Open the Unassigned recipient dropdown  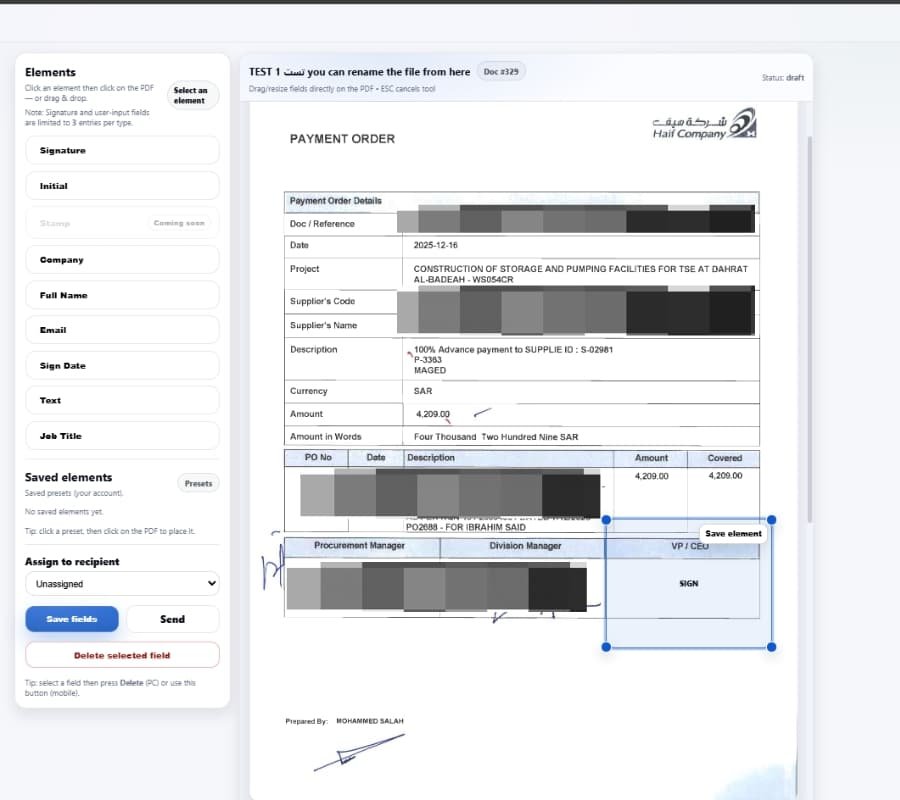[122, 583]
